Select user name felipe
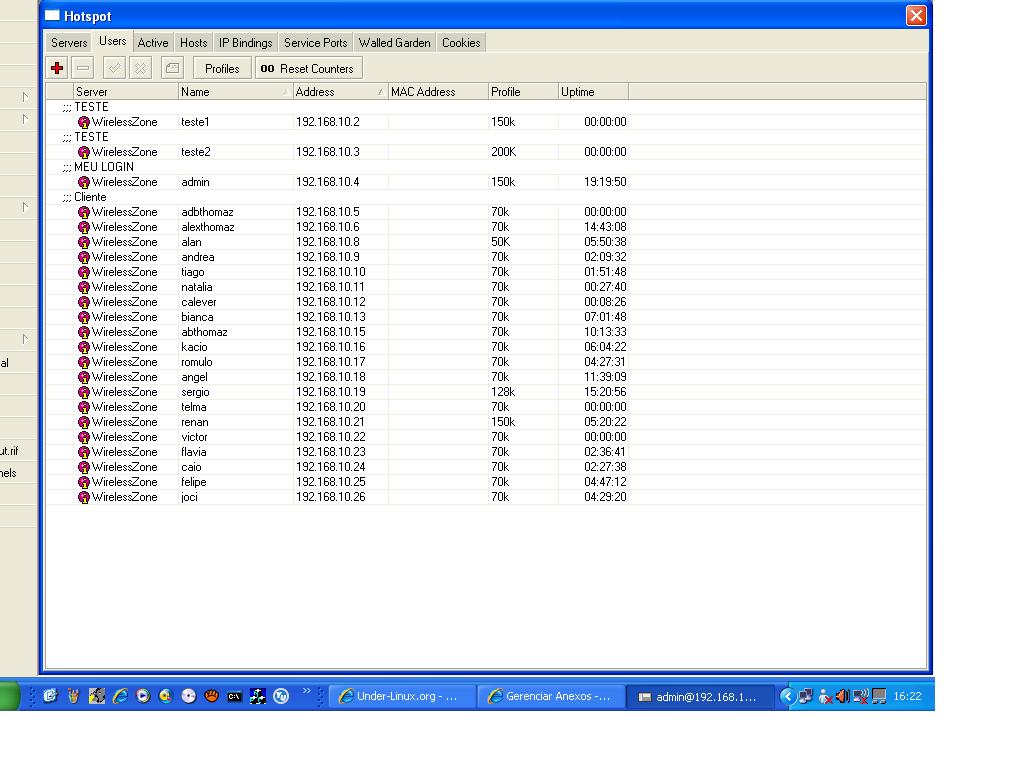The height and width of the screenshot is (768, 1024). pos(193,483)
